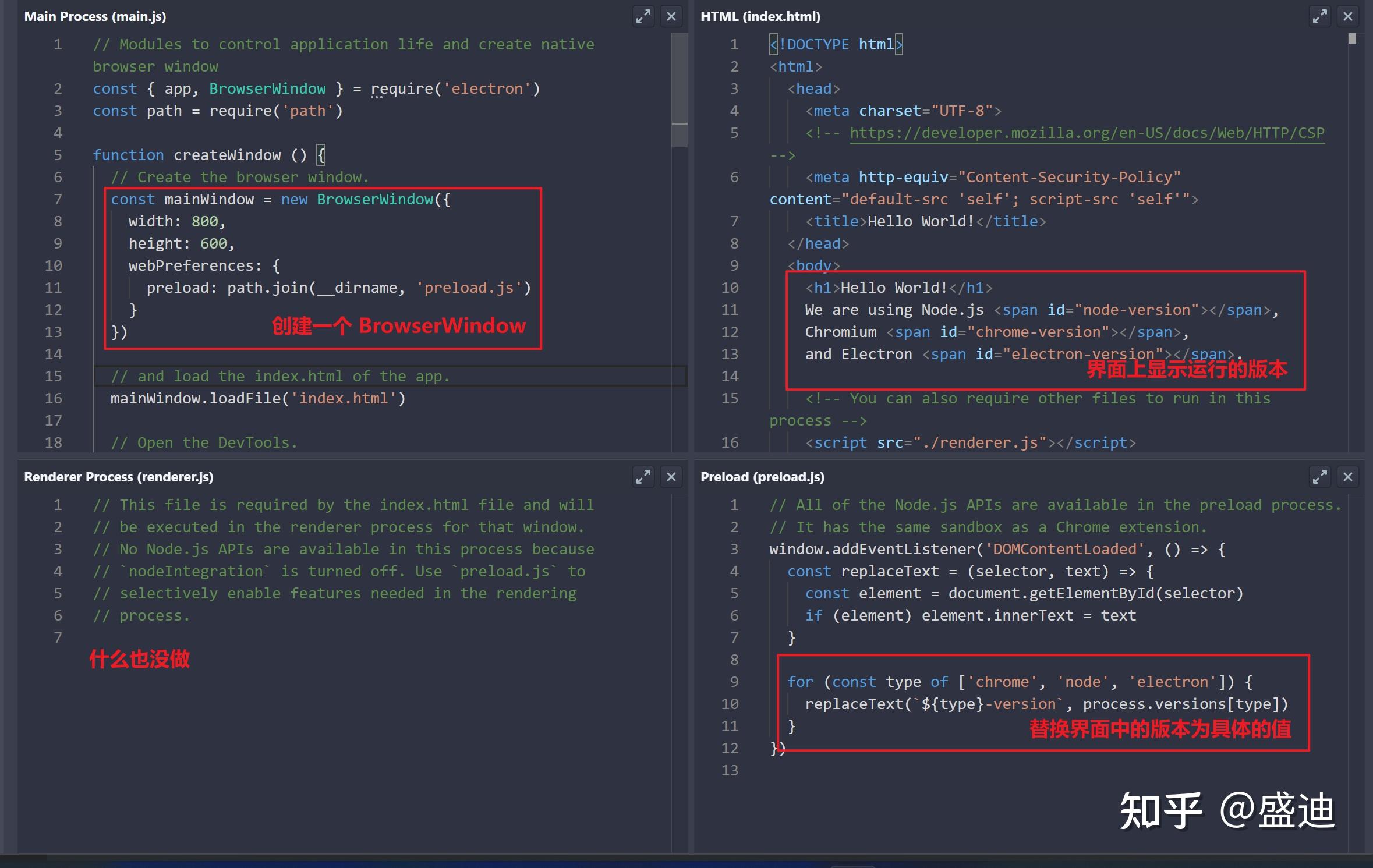The width and height of the screenshot is (1373, 868).
Task: Click the <!DOCTYPE html> line
Action: (x=836, y=44)
